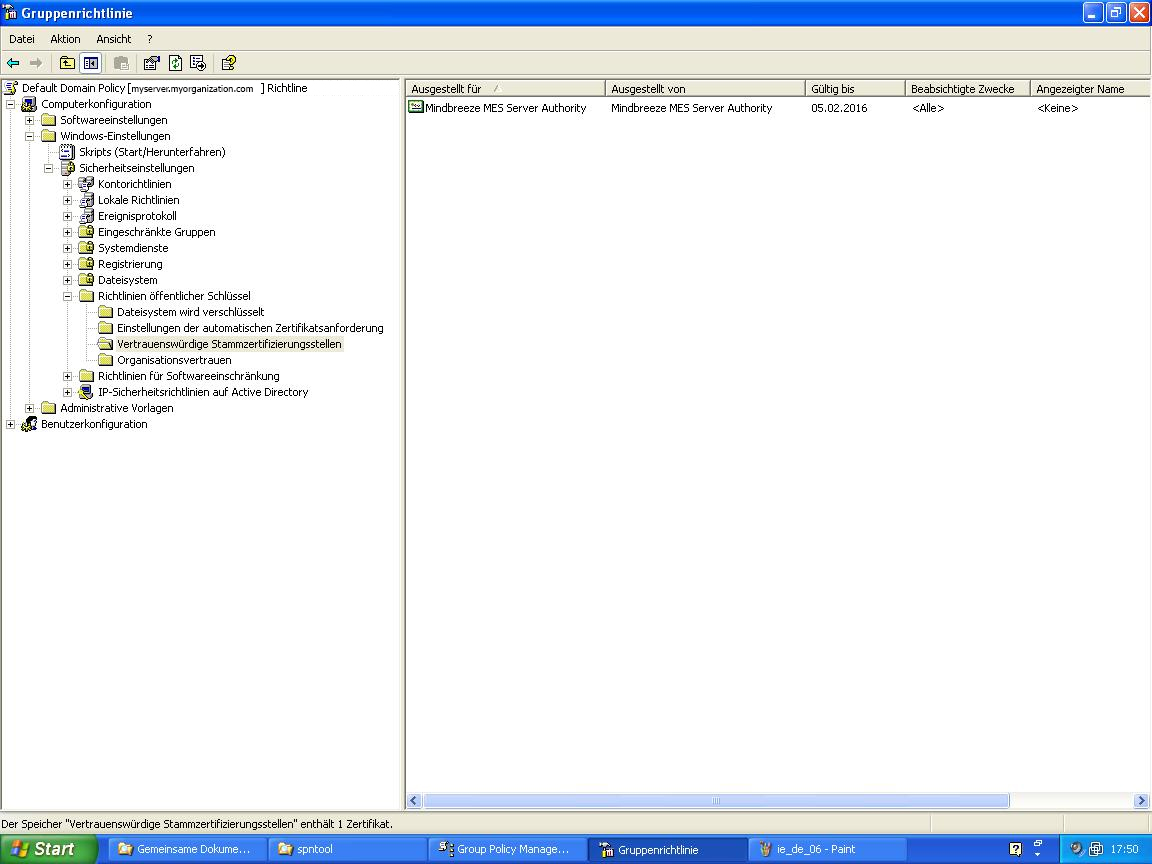Image resolution: width=1152 pixels, height=864 pixels.
Task: Toggle the console tree show/hide icon
Action: (91, 63)
